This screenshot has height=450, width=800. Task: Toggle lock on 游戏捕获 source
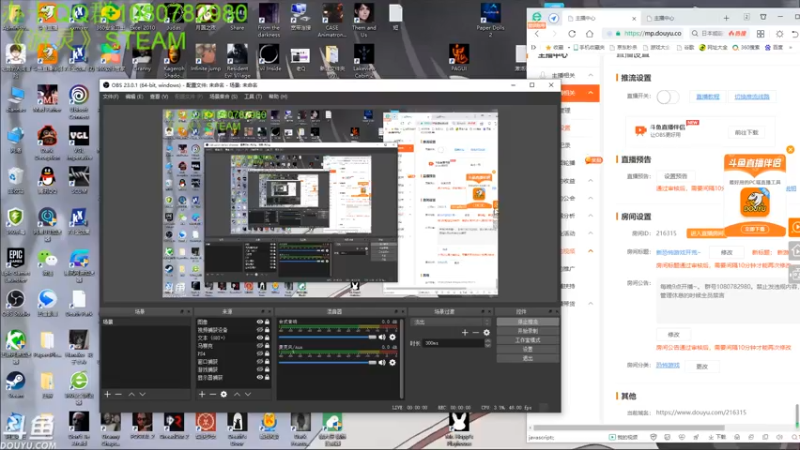coord(267,369)
